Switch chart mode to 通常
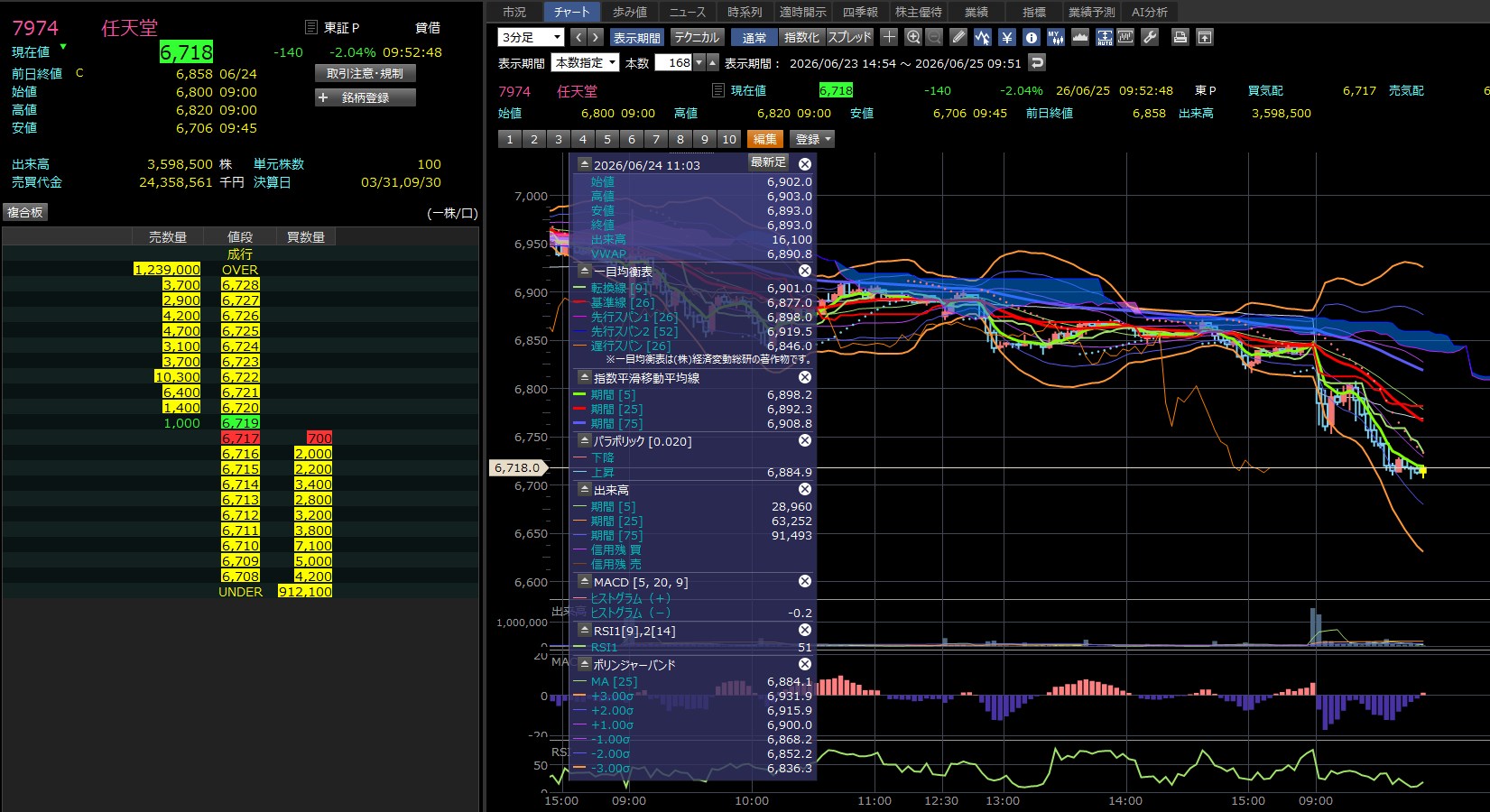The image size is (1490, 812). point(754,37)
